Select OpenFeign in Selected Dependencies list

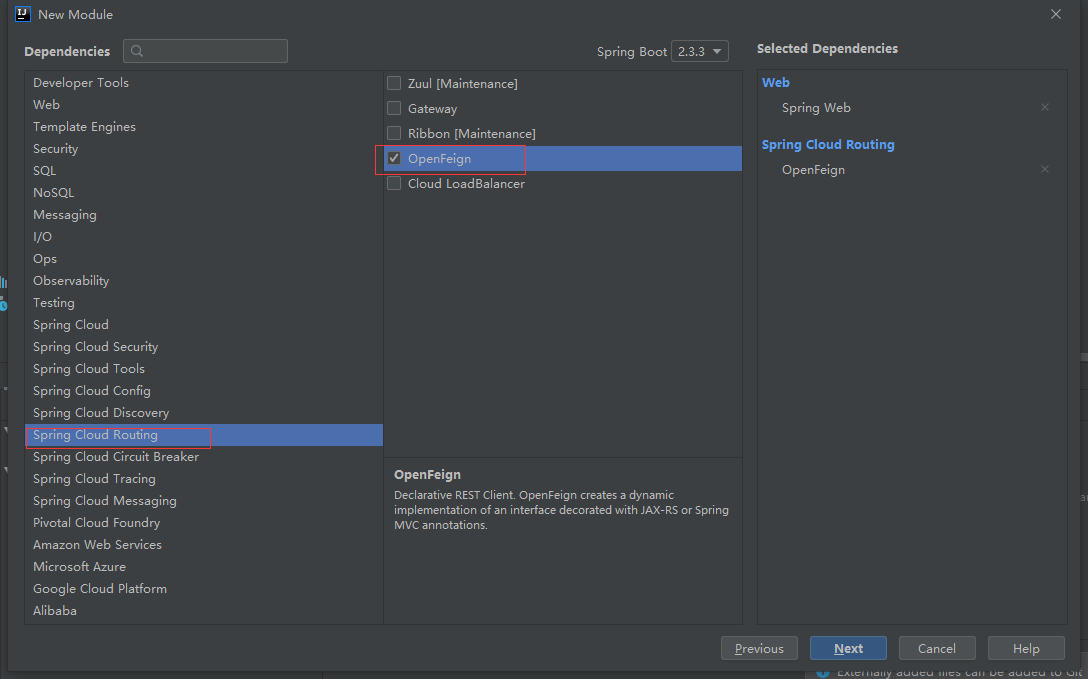[813, 170]
